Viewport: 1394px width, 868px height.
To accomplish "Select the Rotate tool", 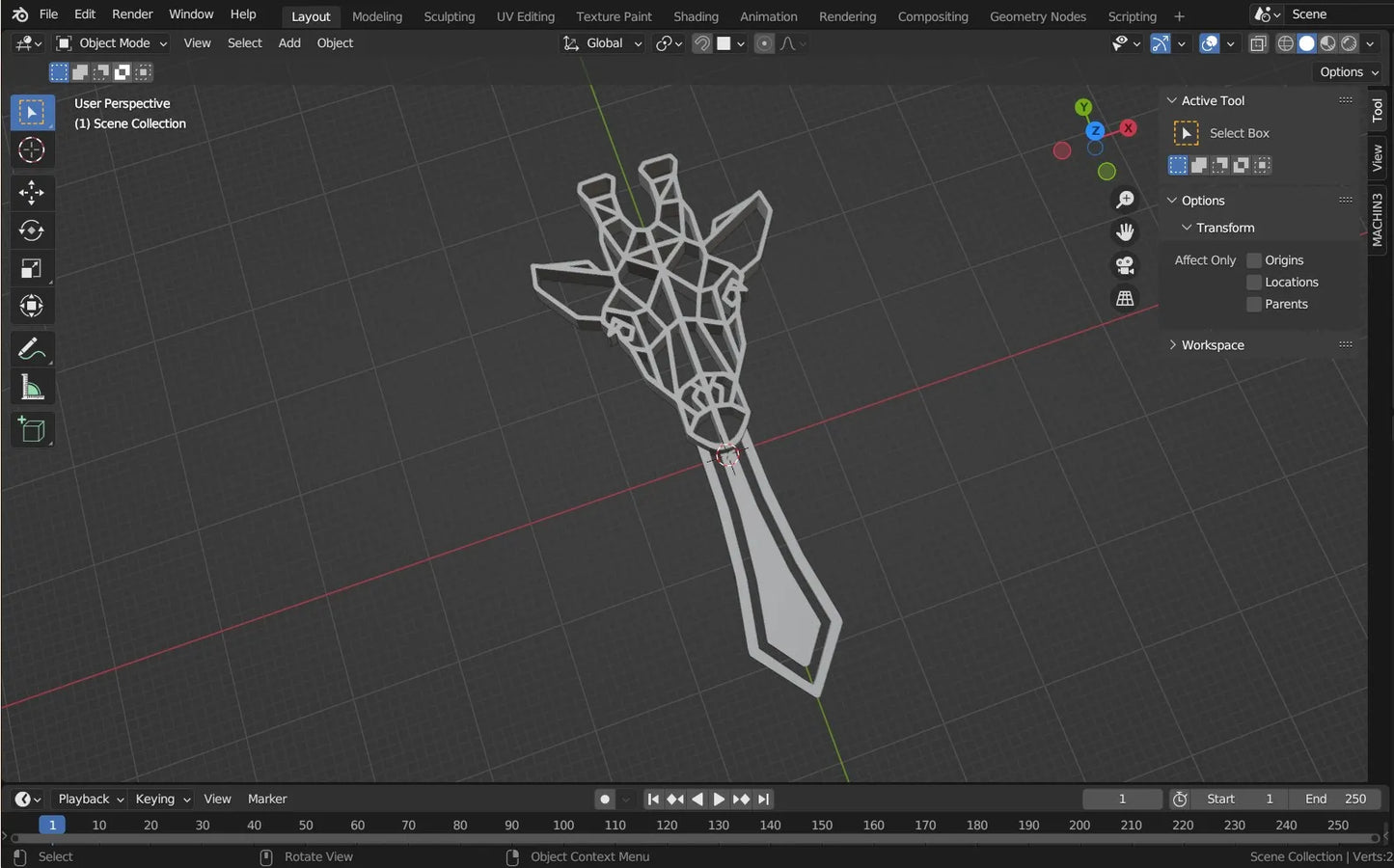I will [x=32, y=231].
